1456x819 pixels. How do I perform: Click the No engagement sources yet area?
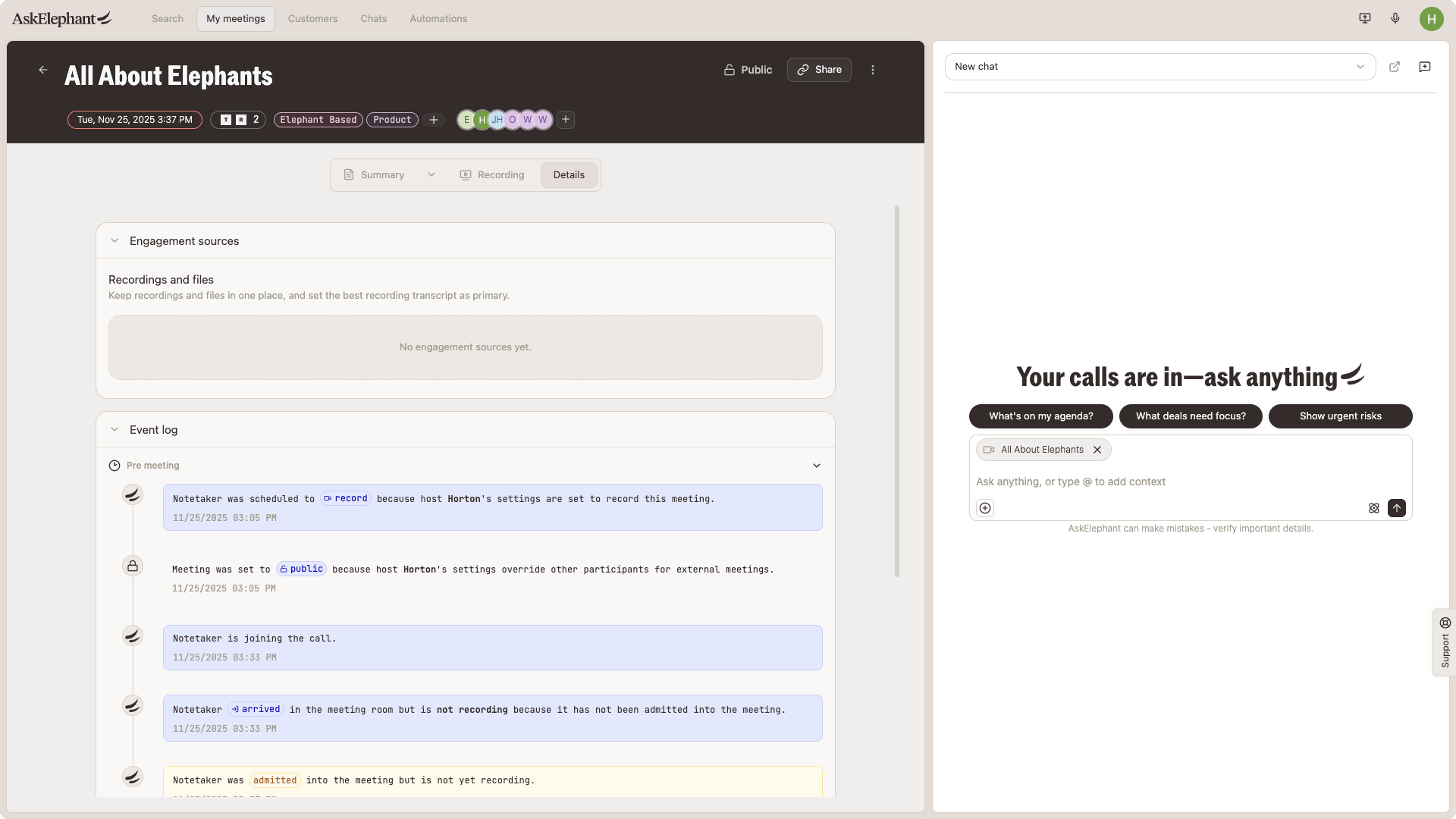pos(466,347)
